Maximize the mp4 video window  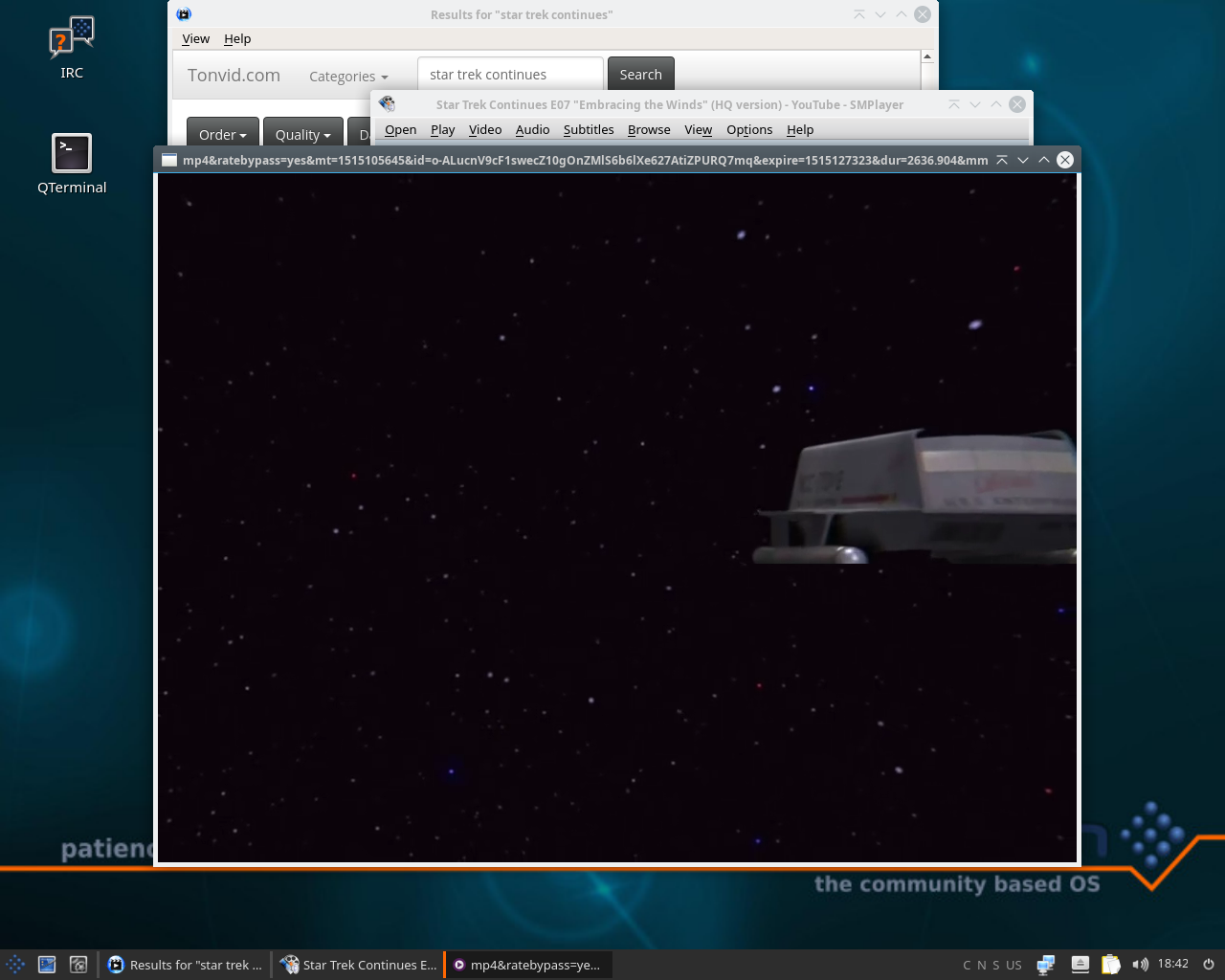point(1044,160)
